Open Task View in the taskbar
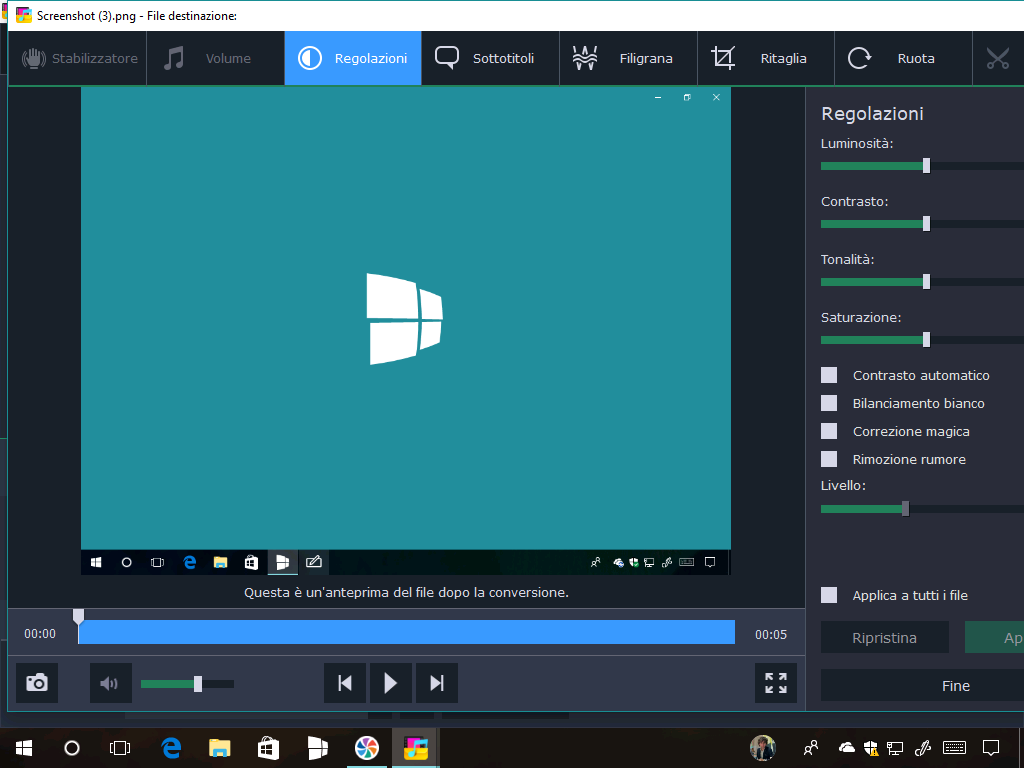Viewport: 1024px width, 768px height. pyautogui.click(x=120, y=748)
